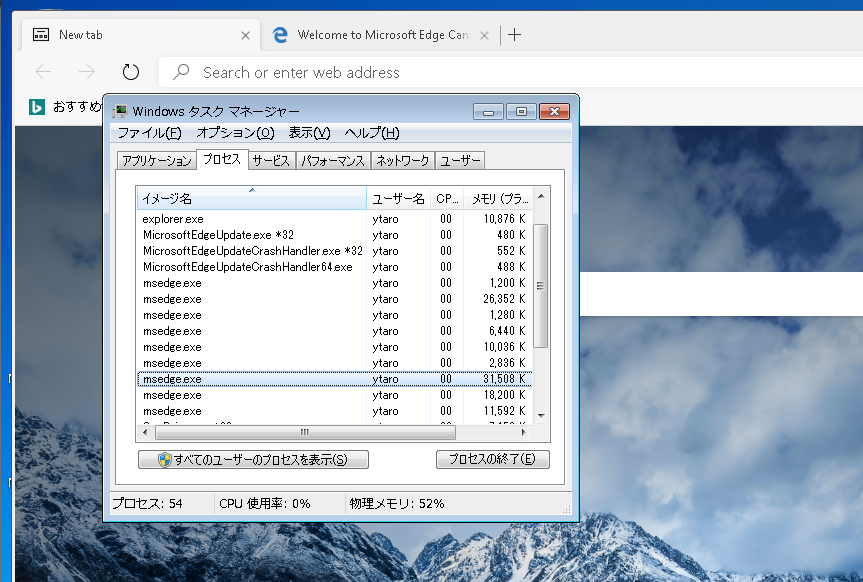Open a new Edge tab with plus
Screen dimensions: 863x582
pyautogui.click(x=514, y=35)
